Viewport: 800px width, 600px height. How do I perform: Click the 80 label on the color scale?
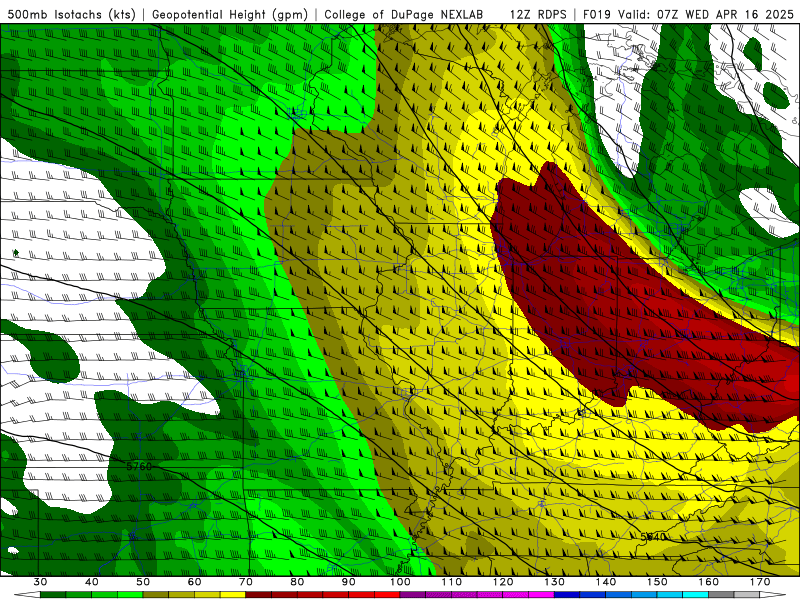click(x=297, y=582)
